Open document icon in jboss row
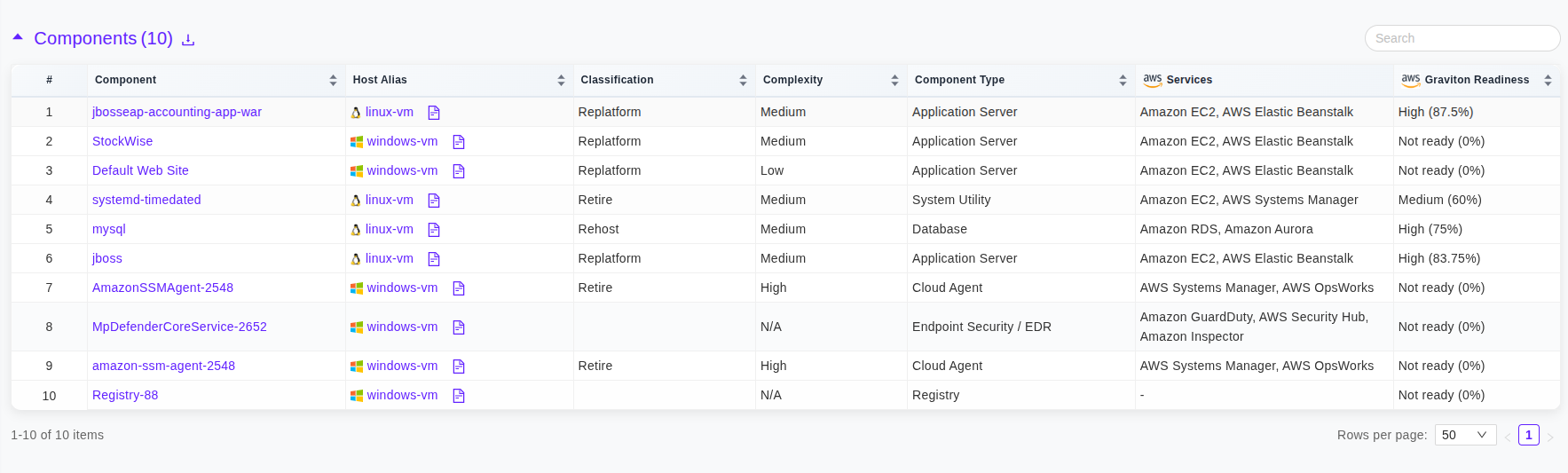 tap(434, 259)
